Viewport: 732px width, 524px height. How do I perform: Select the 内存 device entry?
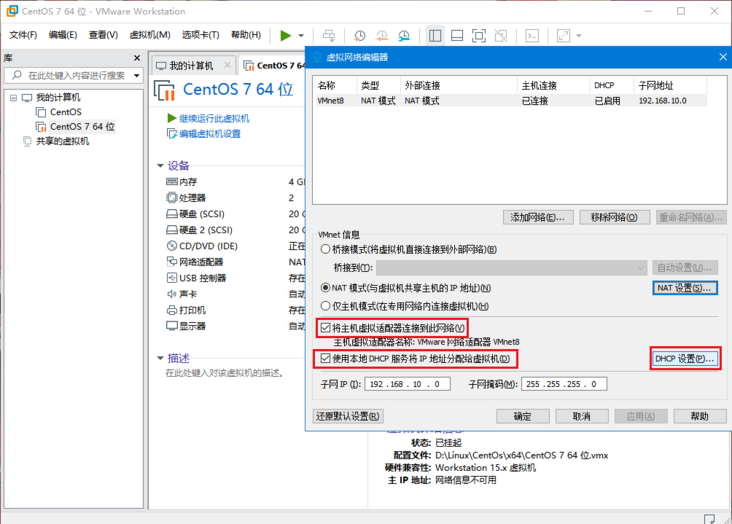(188, 182)
